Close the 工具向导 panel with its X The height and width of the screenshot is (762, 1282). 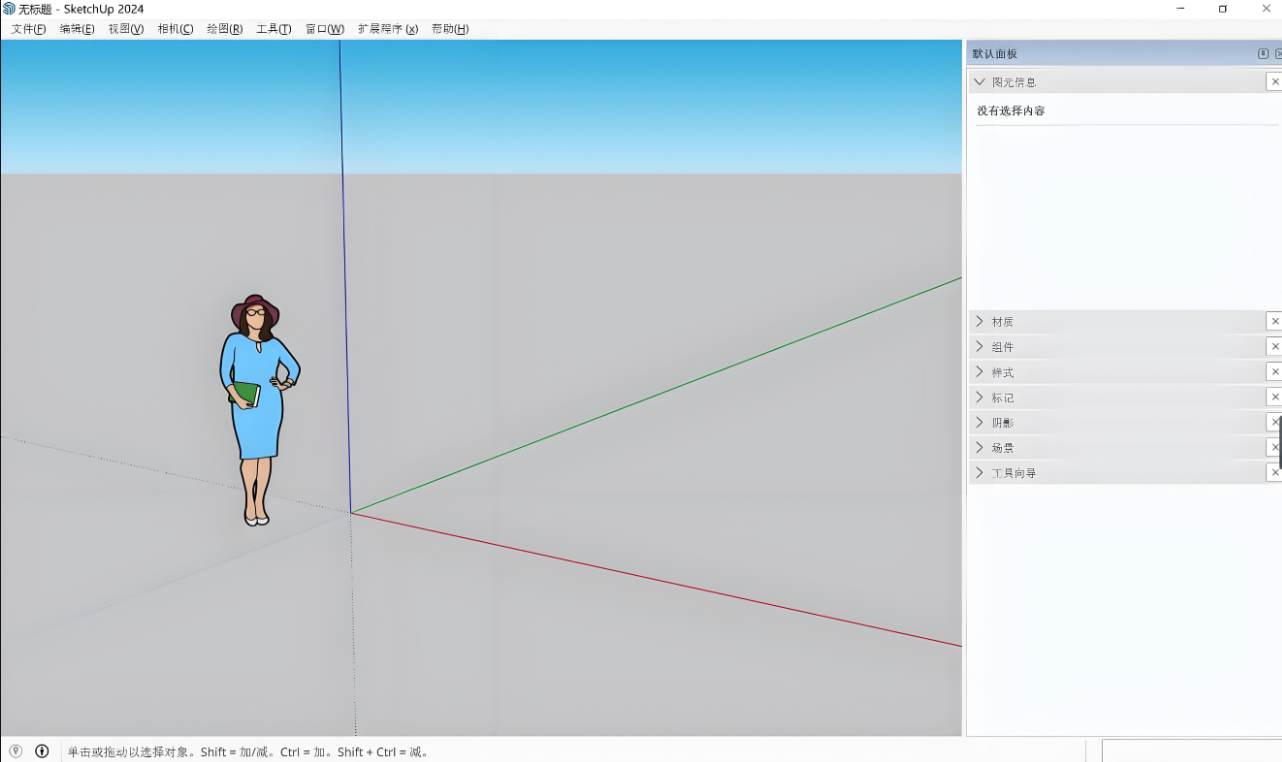1274,472
